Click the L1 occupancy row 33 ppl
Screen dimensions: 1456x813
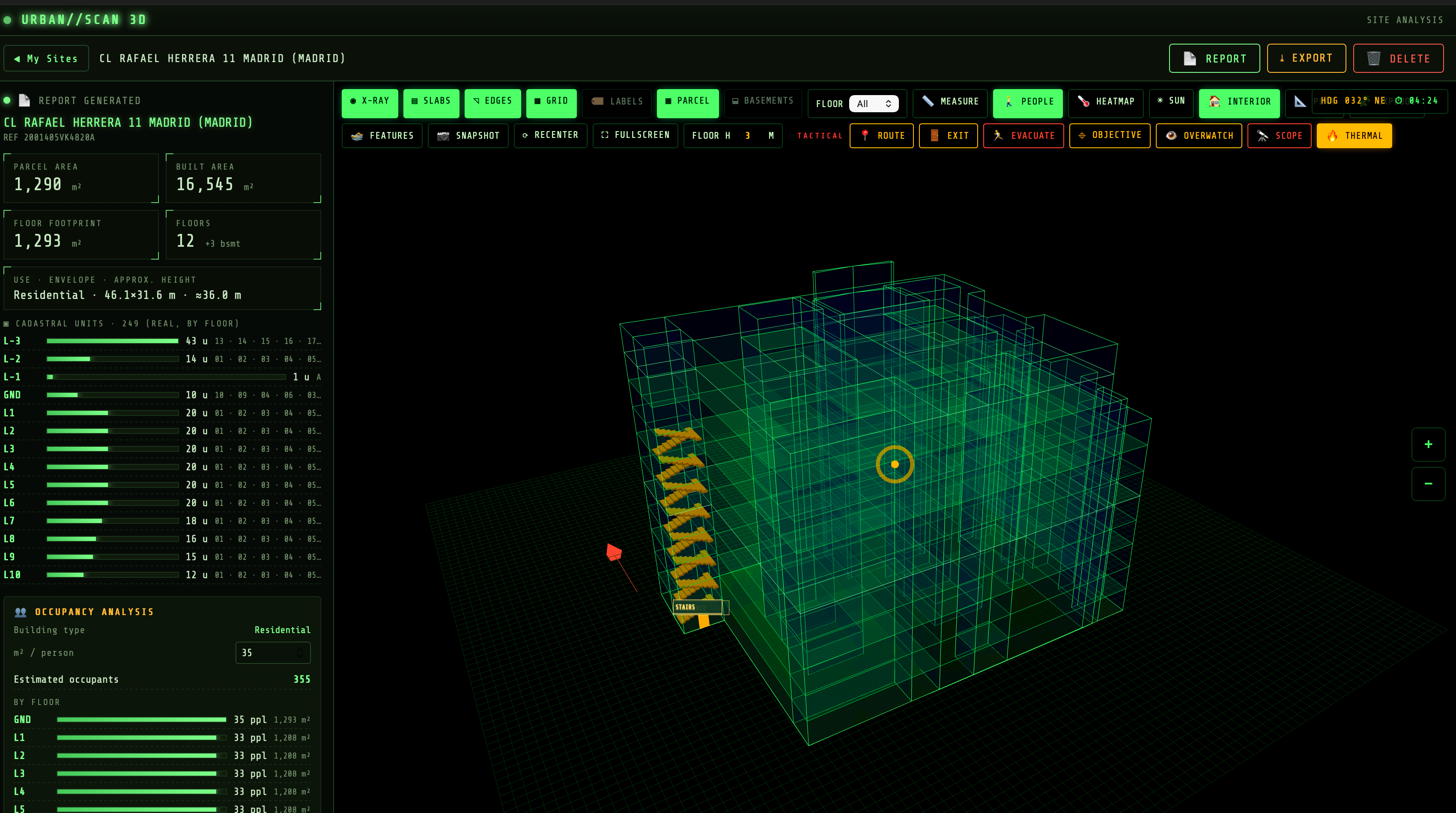click(162, 738)
